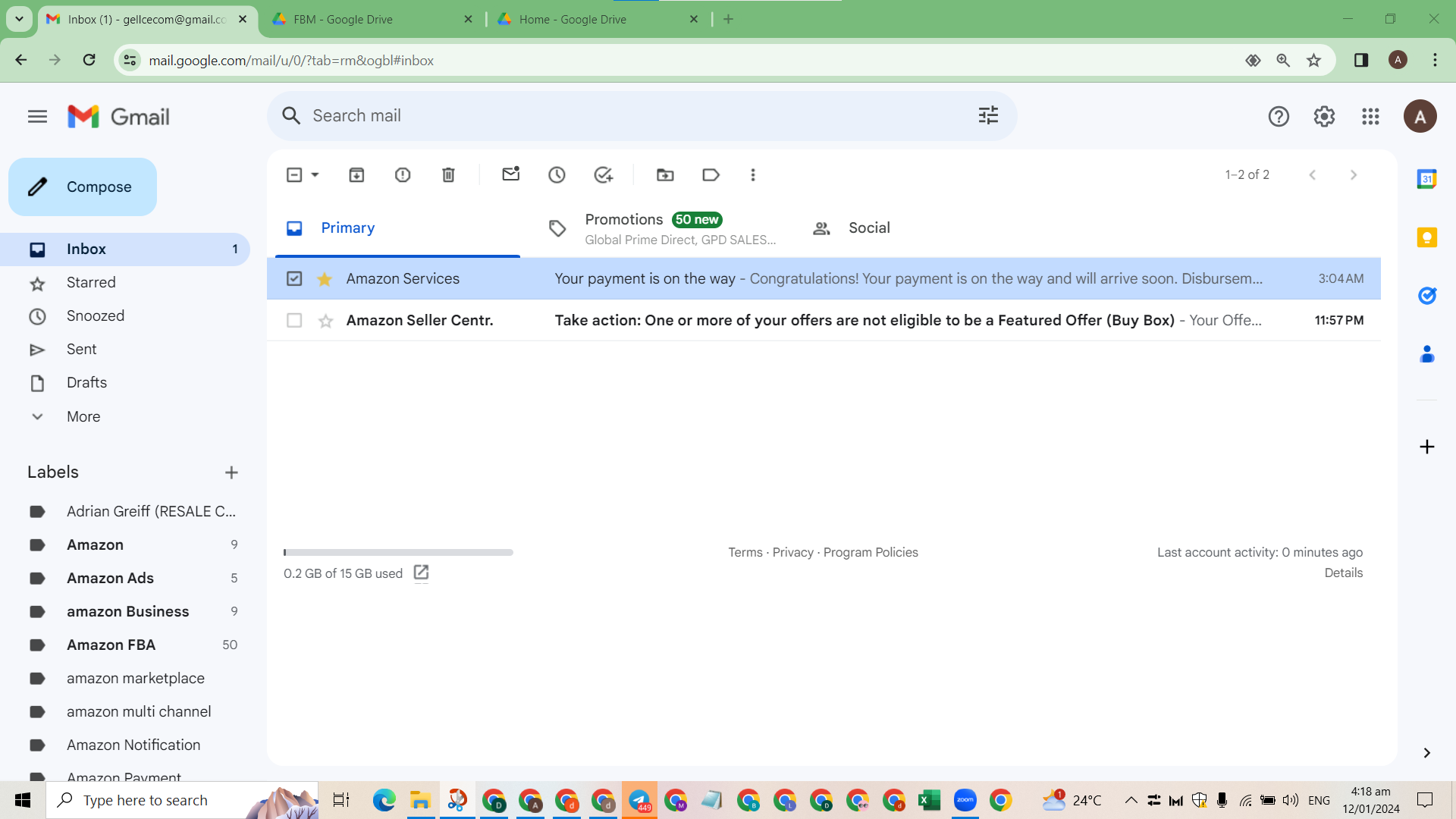Image resolution: width=1456 pixels, height=819 pixels.
Task: Open Gmail Support help icon
Action: click(x=1279, y=117)
